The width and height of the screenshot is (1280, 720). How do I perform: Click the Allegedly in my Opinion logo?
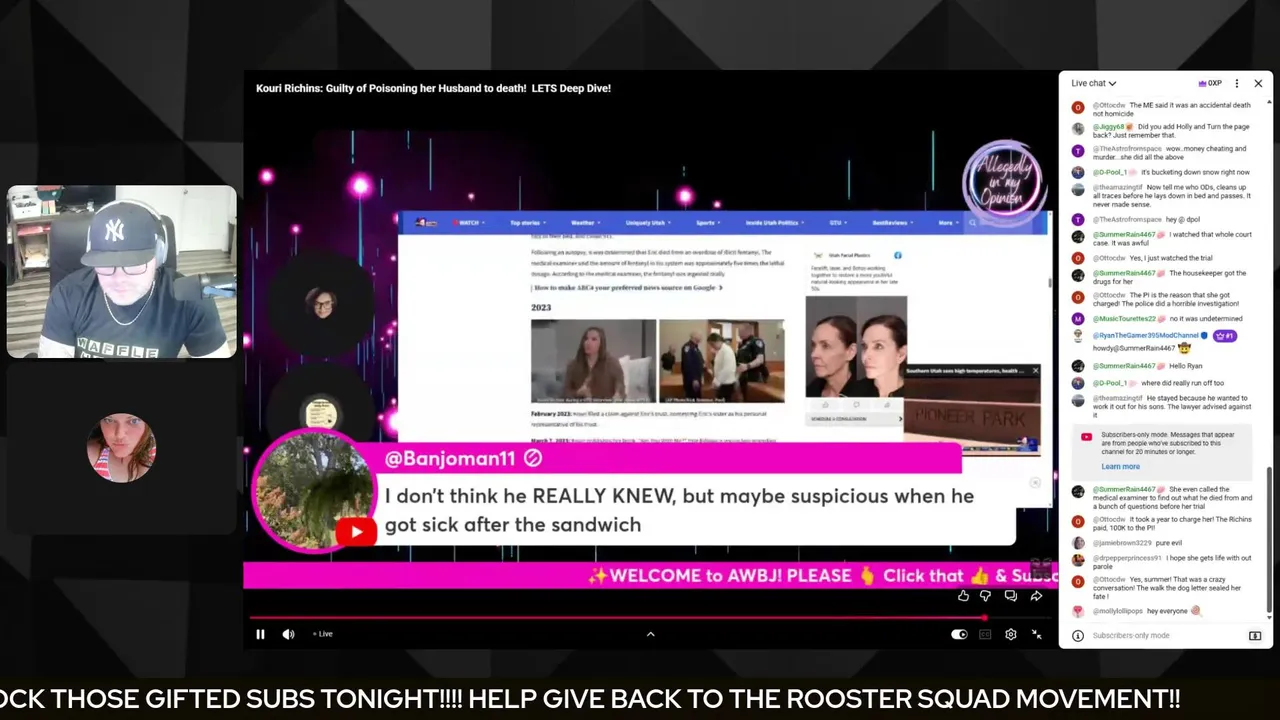1004,183
